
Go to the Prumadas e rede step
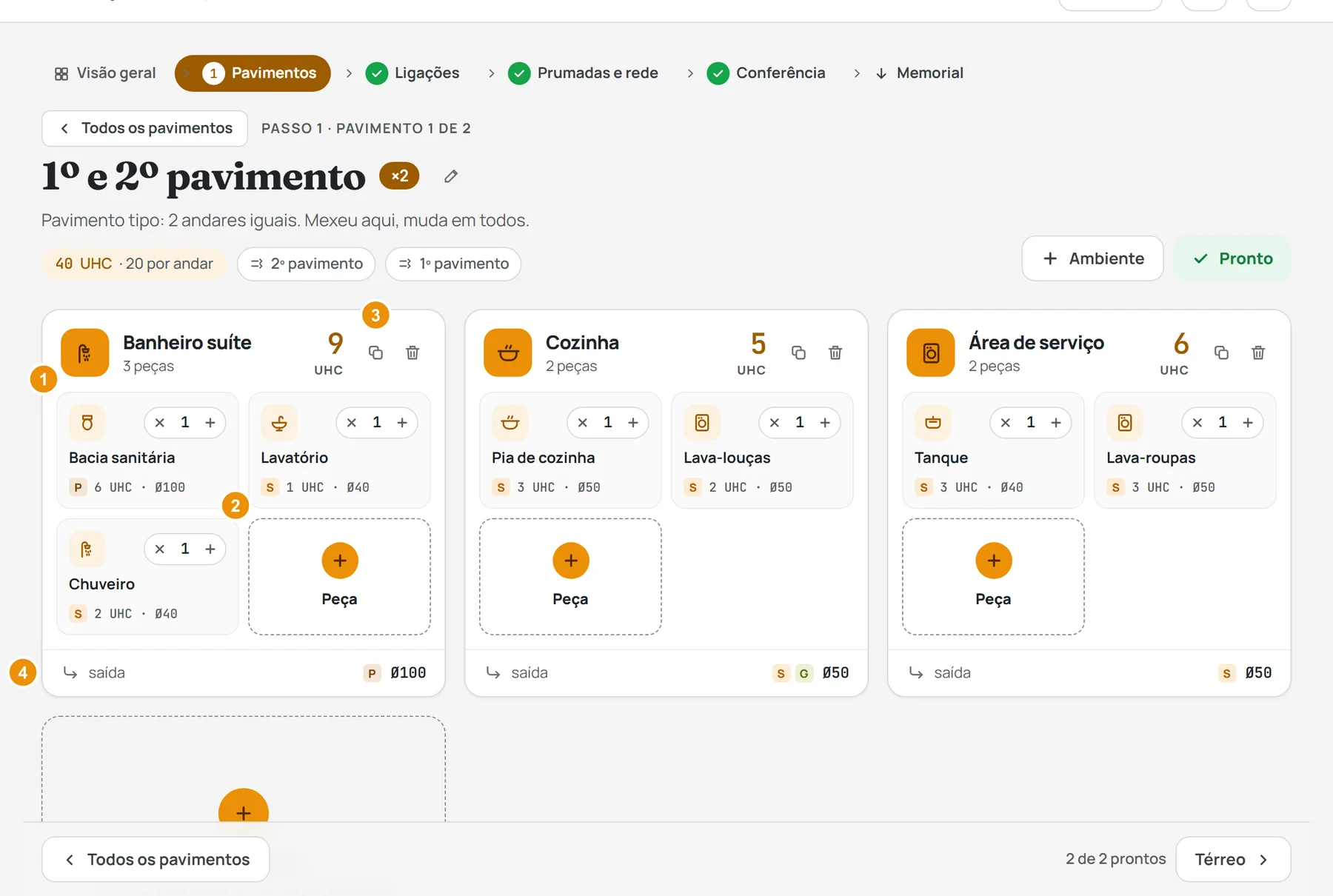[x=584, y=73]
